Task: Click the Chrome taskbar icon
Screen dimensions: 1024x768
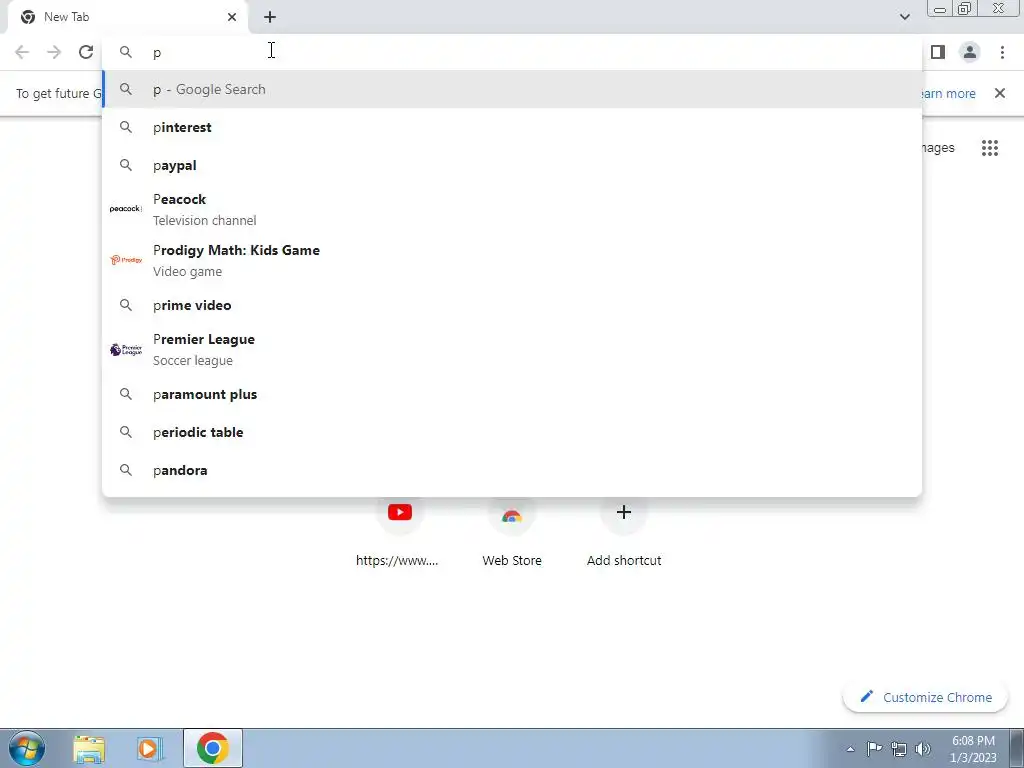Action: point(212,748)
